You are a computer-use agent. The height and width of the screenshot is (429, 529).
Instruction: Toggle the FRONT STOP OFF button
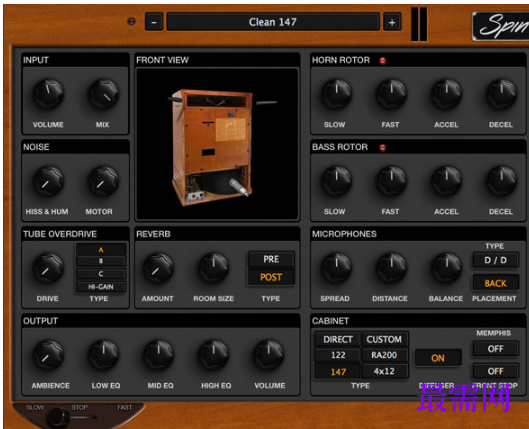(x=495, y=371)
